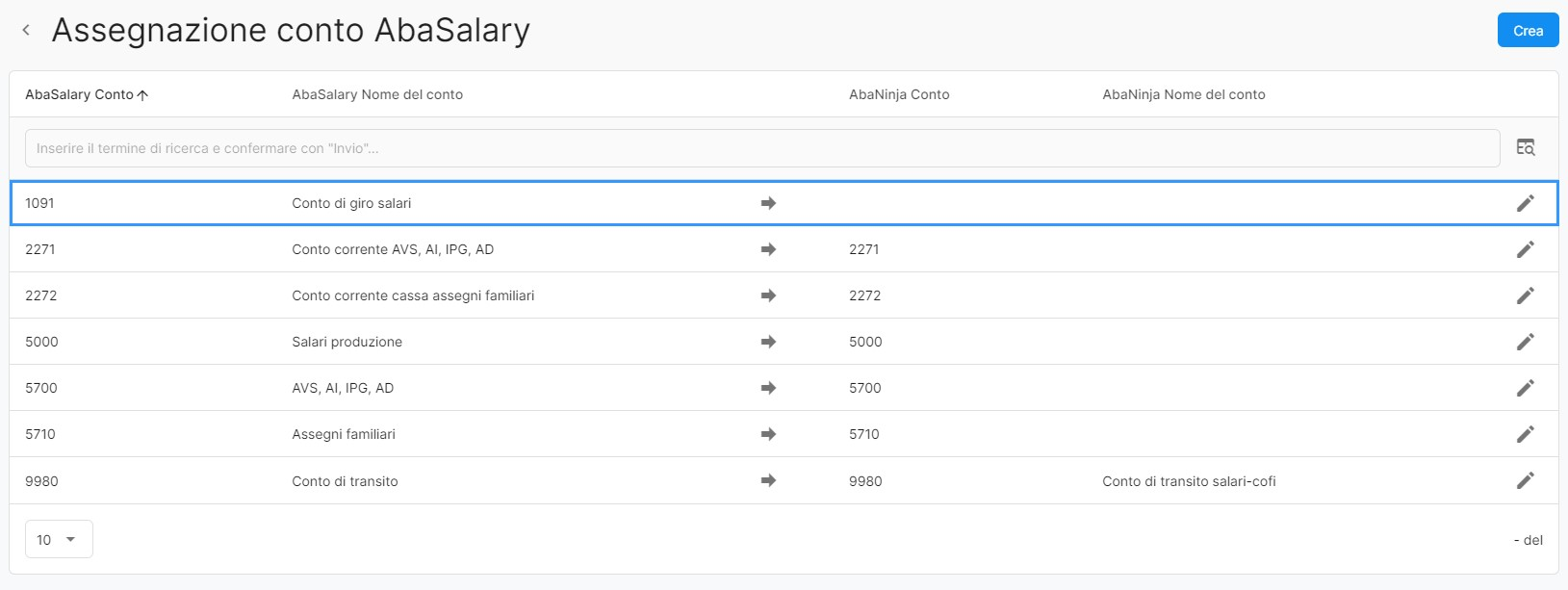Click the arrow icon in row 5710
Screen dimensions: 1568x590
[x=768, y=434]
